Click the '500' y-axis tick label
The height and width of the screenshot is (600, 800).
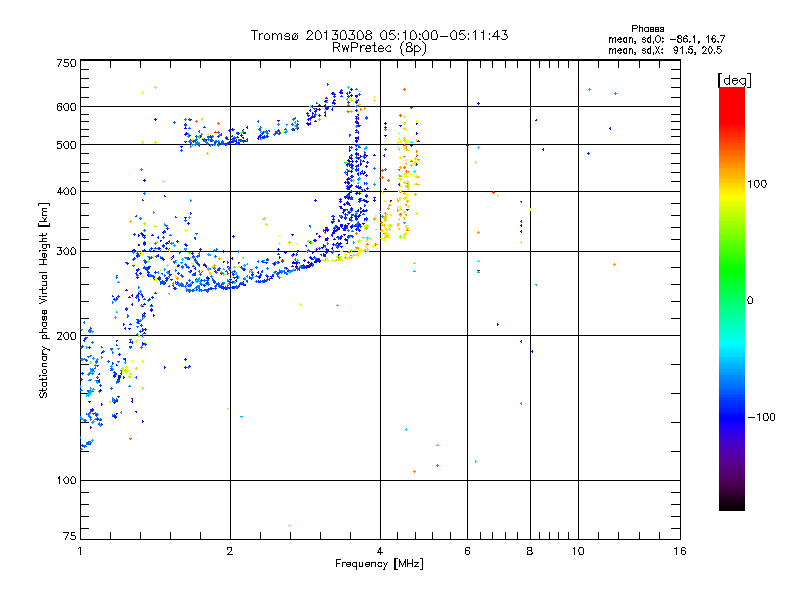pyautogui.click(x=66, y=145)
